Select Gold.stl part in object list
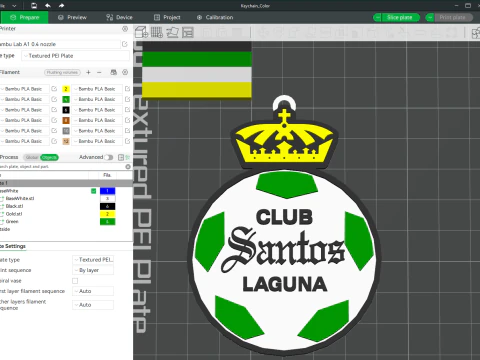The image size is (480, 360). (x=14, y=214)
